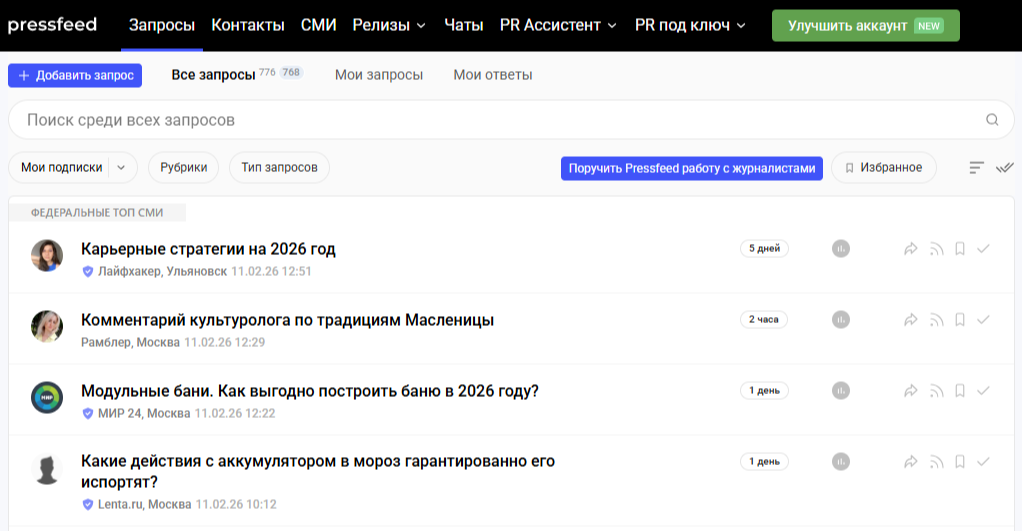Click Lenta.ru, Москва source text
The width and height of the screenshot is (1022, 531).
point(145,504)
